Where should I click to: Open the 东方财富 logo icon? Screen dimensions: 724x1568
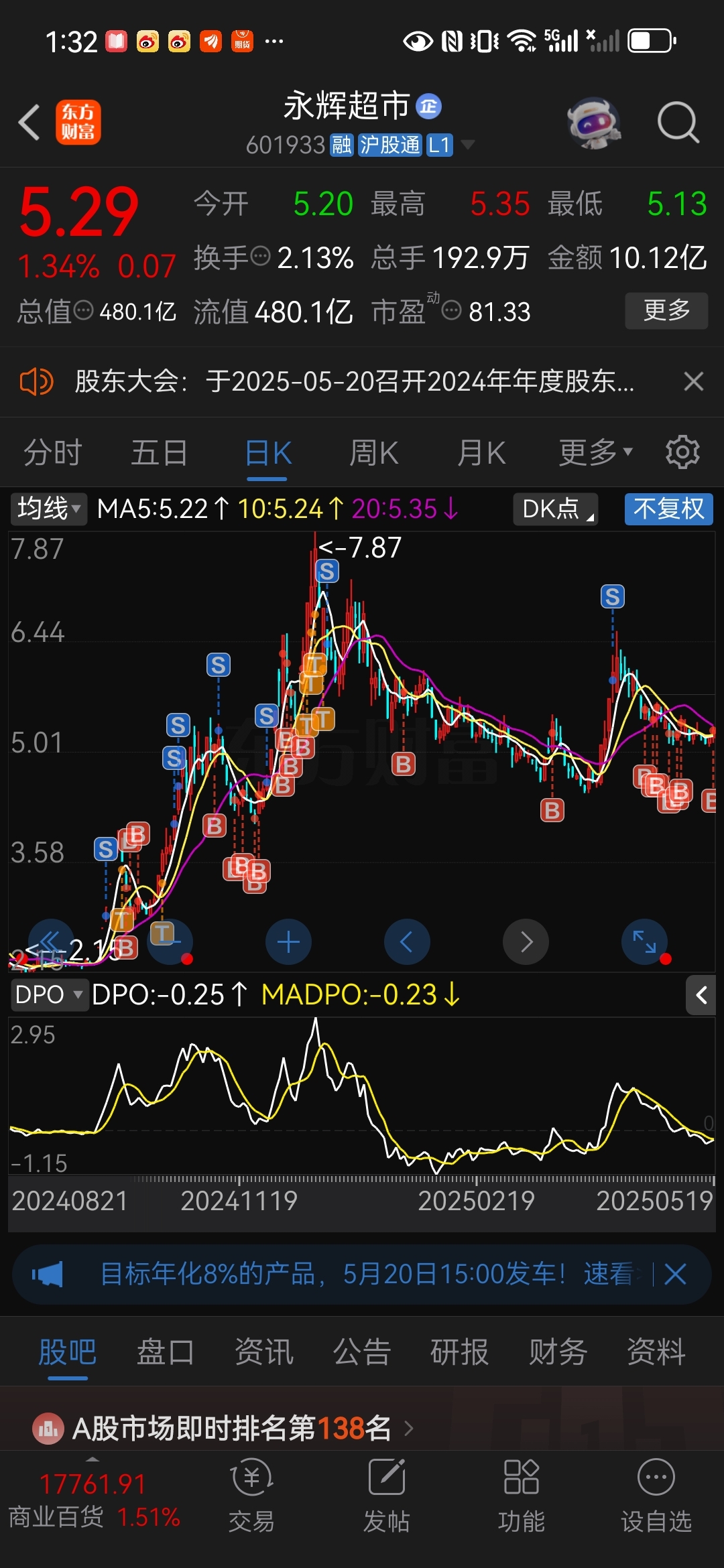tap(78, 122)
